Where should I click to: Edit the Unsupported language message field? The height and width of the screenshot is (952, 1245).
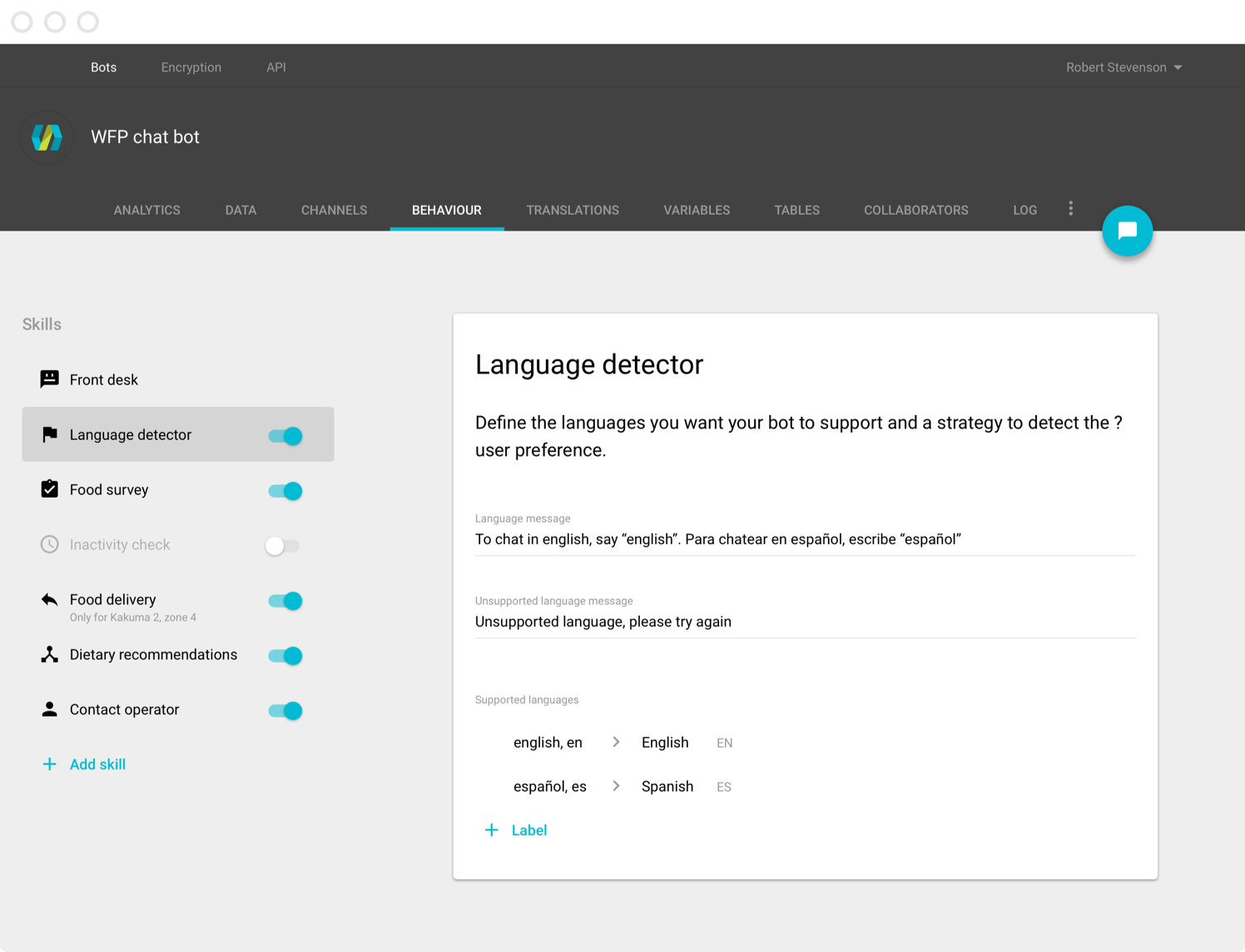click(x=805, y=622)
